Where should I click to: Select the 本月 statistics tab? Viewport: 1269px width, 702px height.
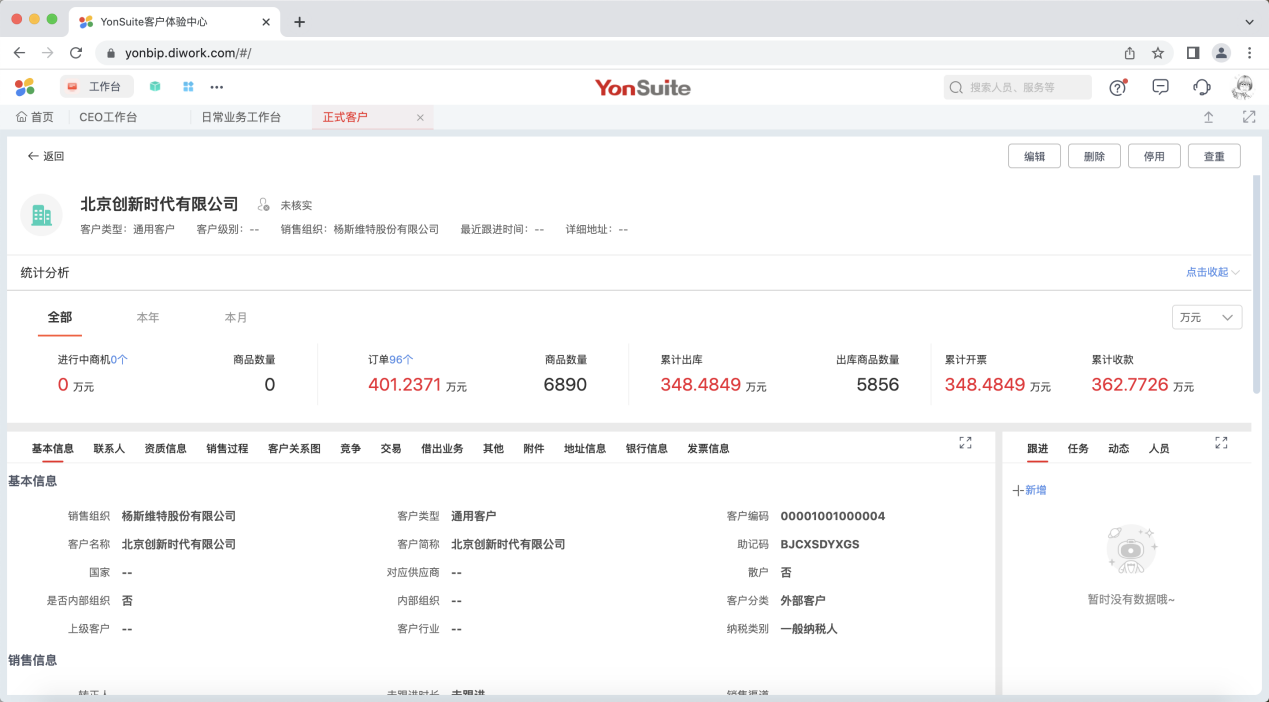point(236,317)
